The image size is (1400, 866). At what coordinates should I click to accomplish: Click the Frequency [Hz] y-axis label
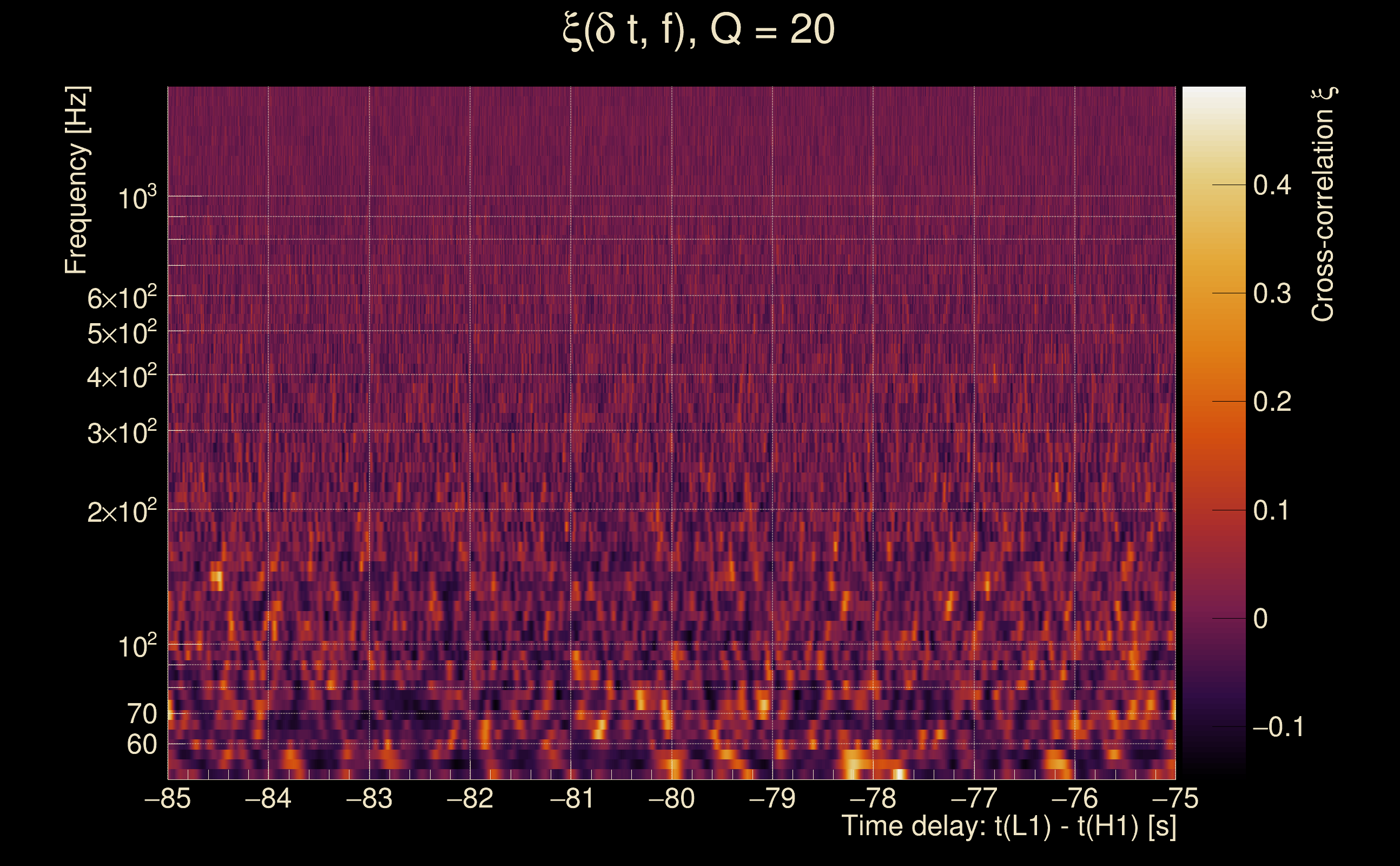[x=76, y=180]
